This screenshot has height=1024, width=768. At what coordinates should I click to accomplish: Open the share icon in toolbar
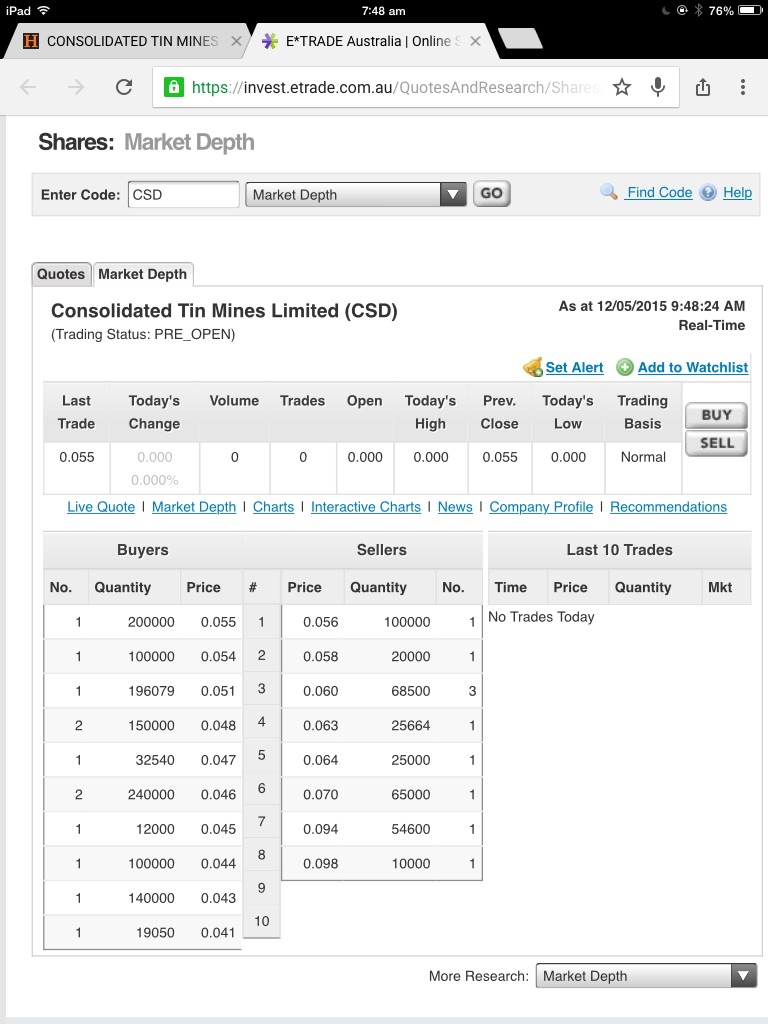click(703, 87)
